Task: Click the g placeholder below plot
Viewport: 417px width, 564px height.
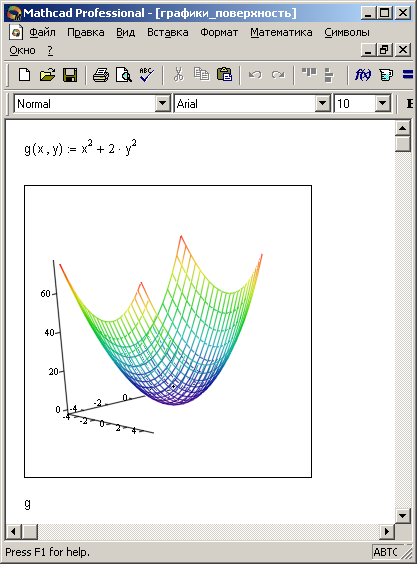Action: [x=28, y=504]
